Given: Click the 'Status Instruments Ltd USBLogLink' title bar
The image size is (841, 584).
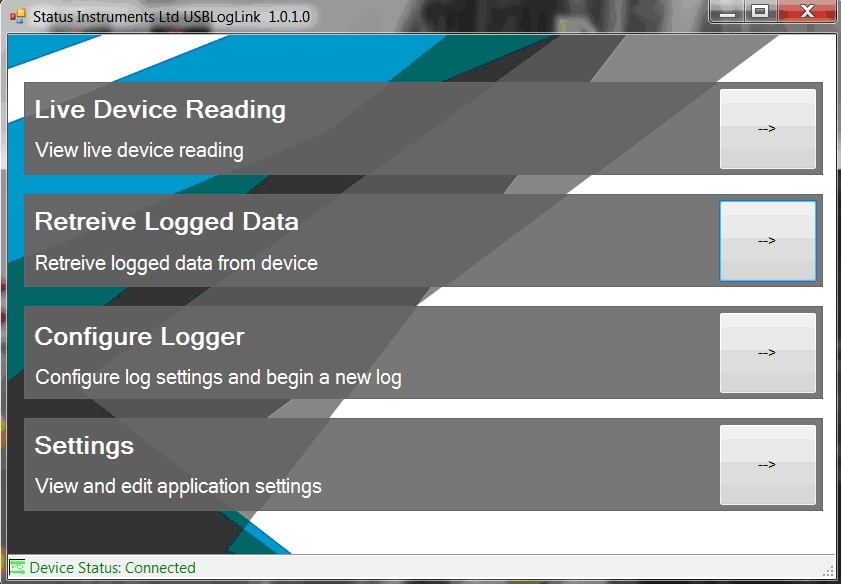Looking at the screenshot, I should pyautogui.click(x=400, y=17).
